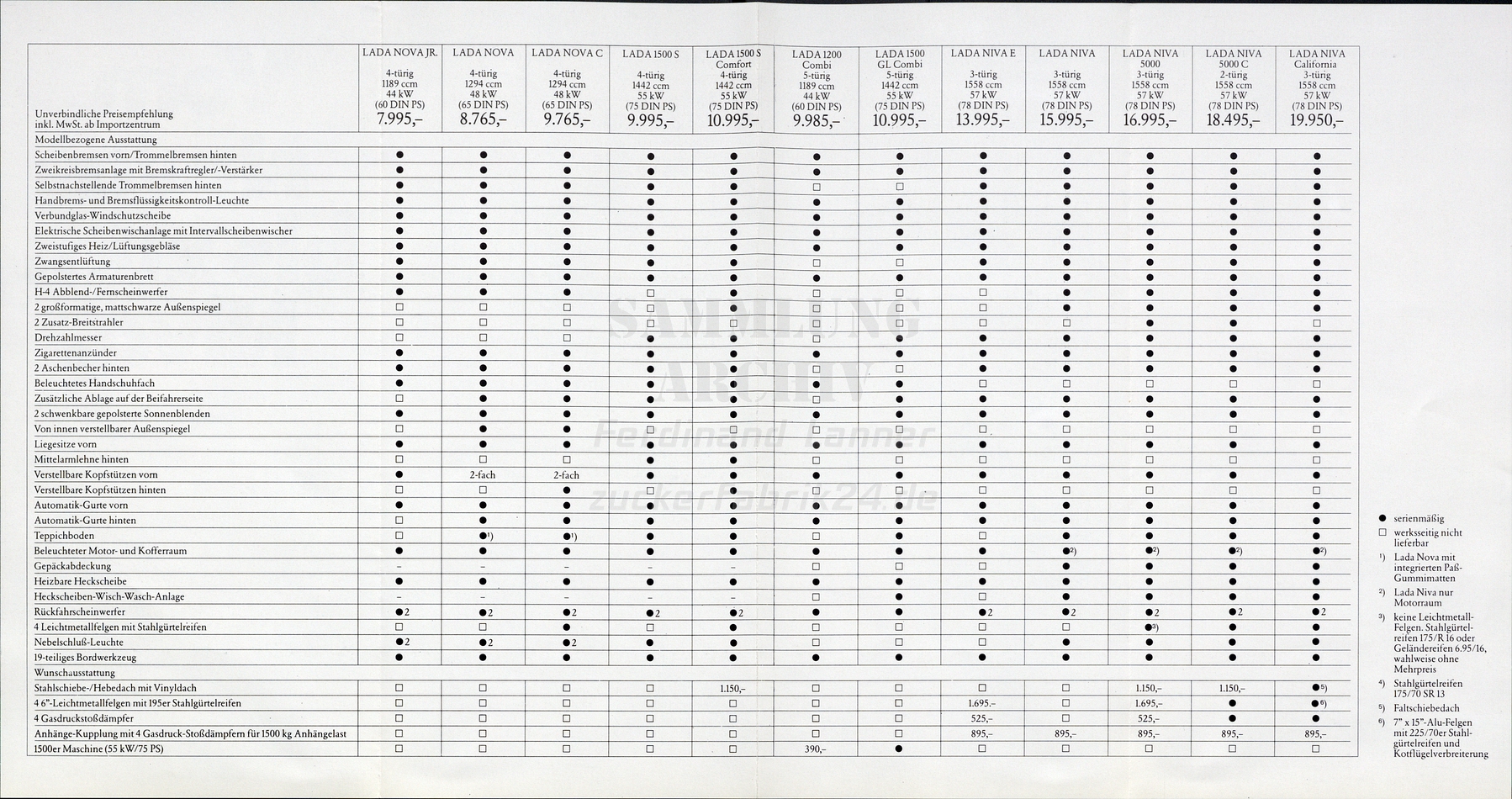
Task: Click '2-fach' in the LADA NOVA C column
Action: (x=566, y=475)
